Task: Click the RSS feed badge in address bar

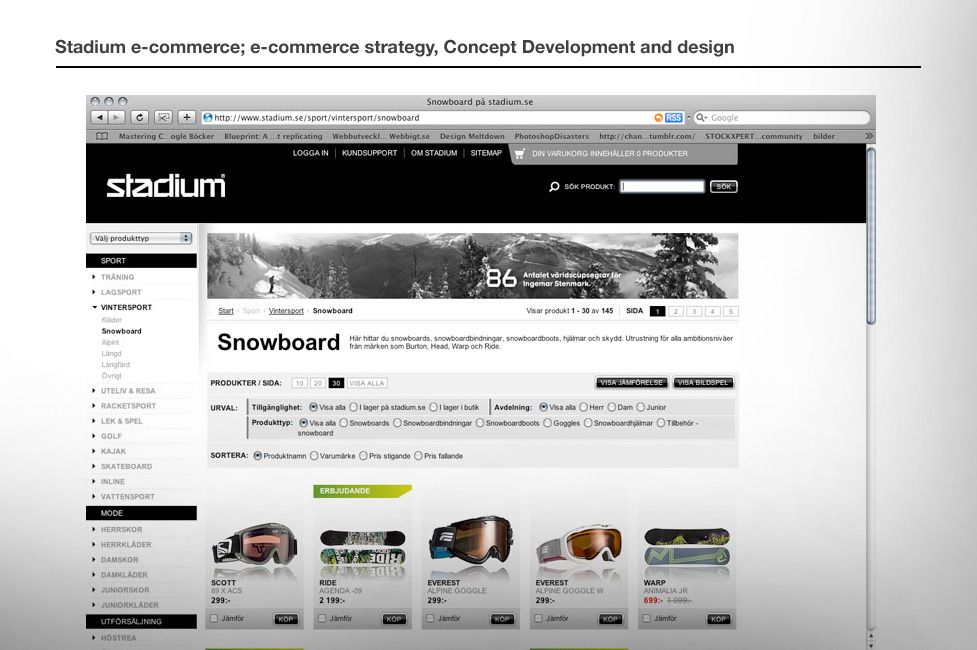Action: pos(673,118)
